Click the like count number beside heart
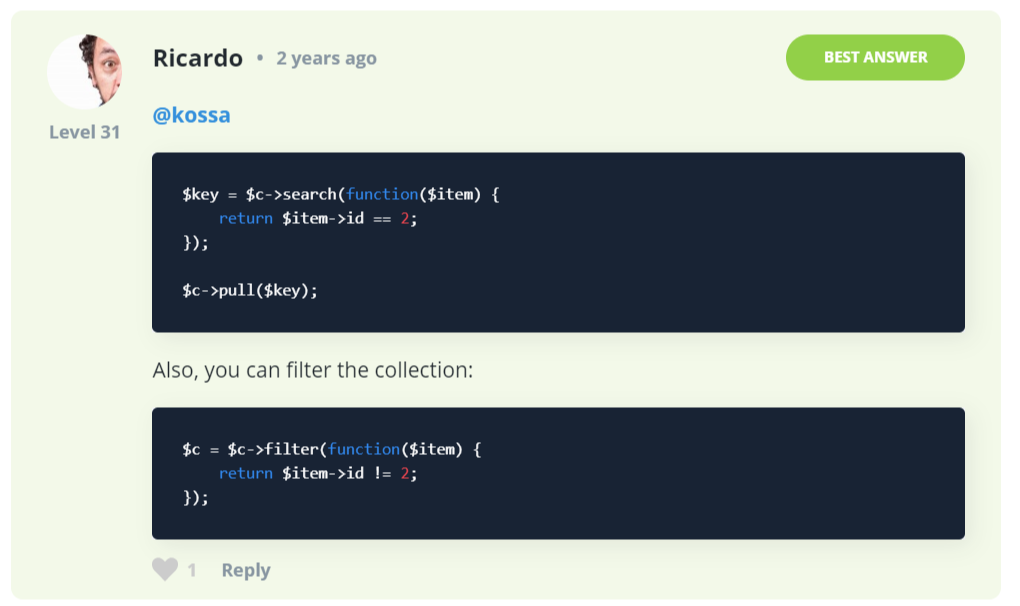Image resolution: width=1020 pixels, height=606 pixels. [x=192, y=570]
